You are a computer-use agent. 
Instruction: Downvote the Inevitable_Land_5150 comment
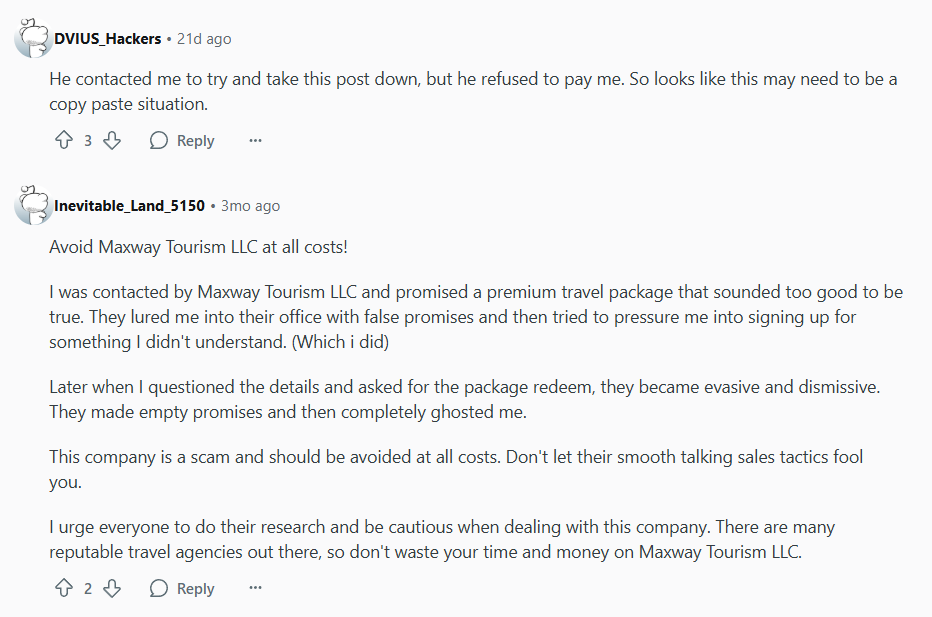pos(112,588)
